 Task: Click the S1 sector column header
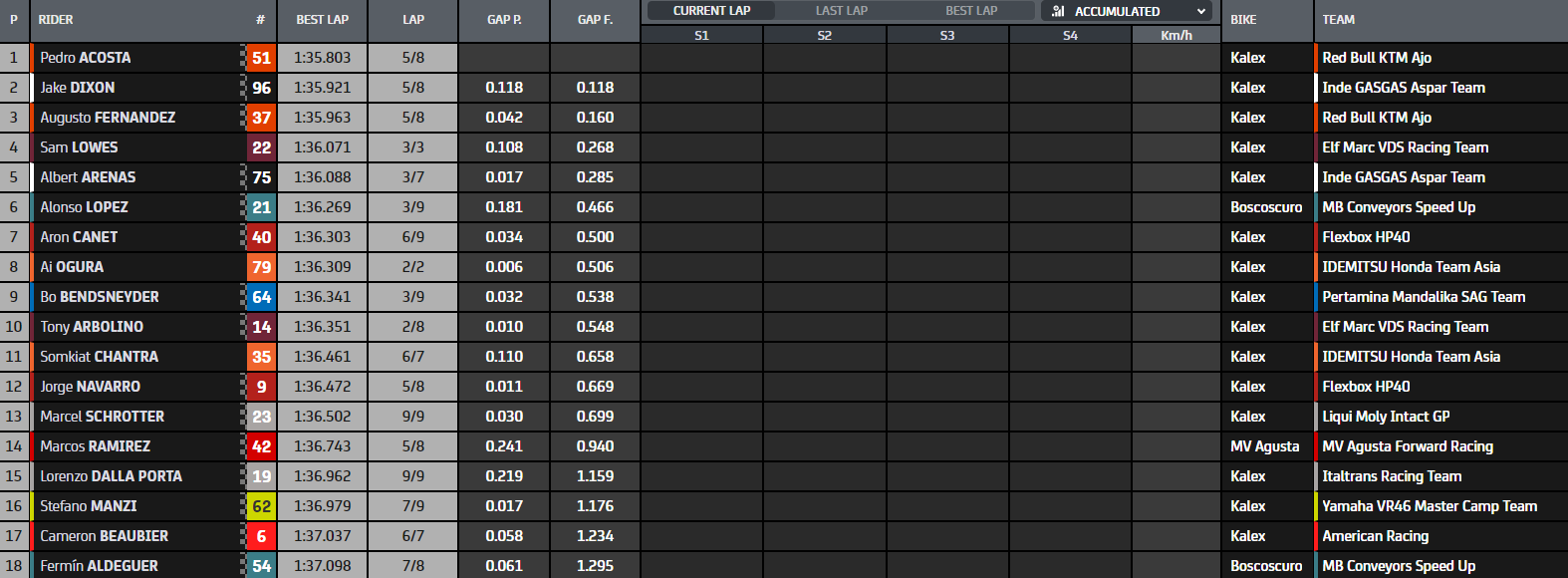pyautogui.click(x=701, y=36)
